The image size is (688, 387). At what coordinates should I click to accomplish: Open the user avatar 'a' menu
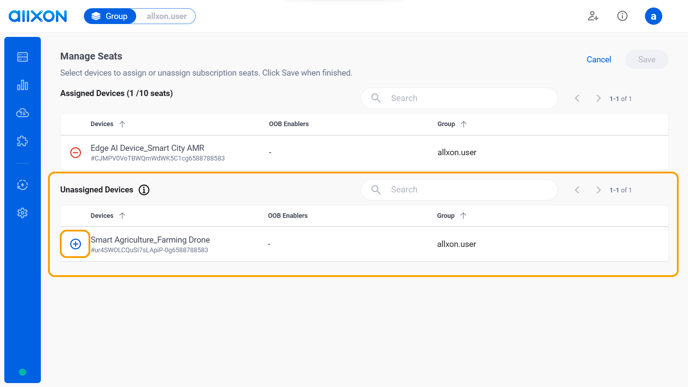coord(653,16)
